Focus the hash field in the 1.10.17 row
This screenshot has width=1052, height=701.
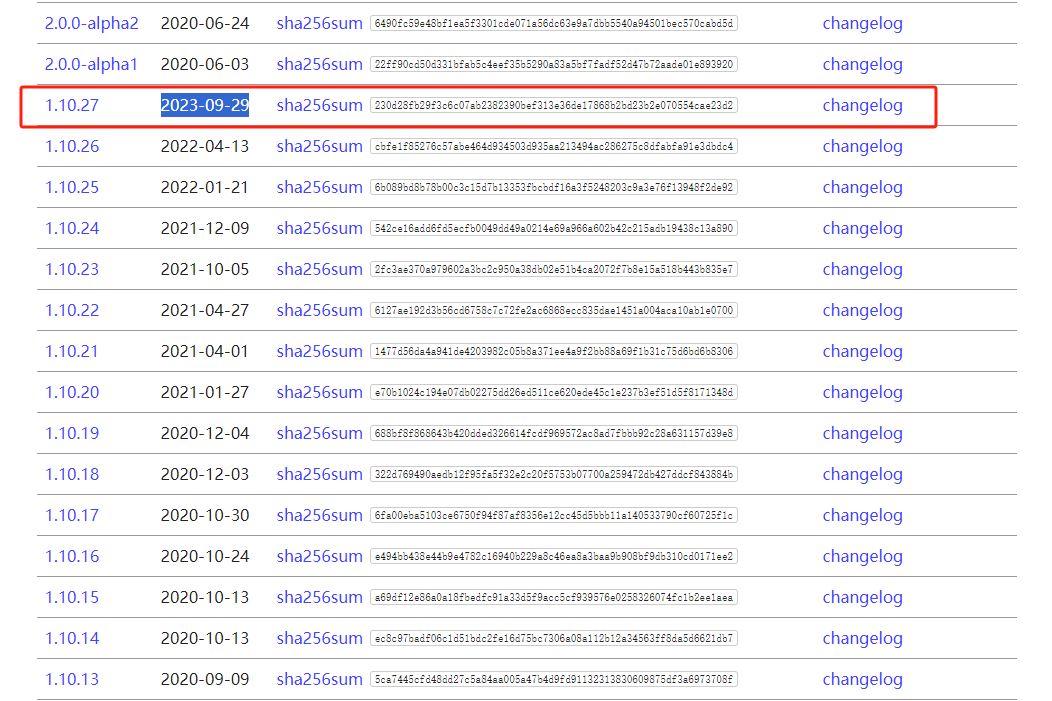click(x=554, y=515)
